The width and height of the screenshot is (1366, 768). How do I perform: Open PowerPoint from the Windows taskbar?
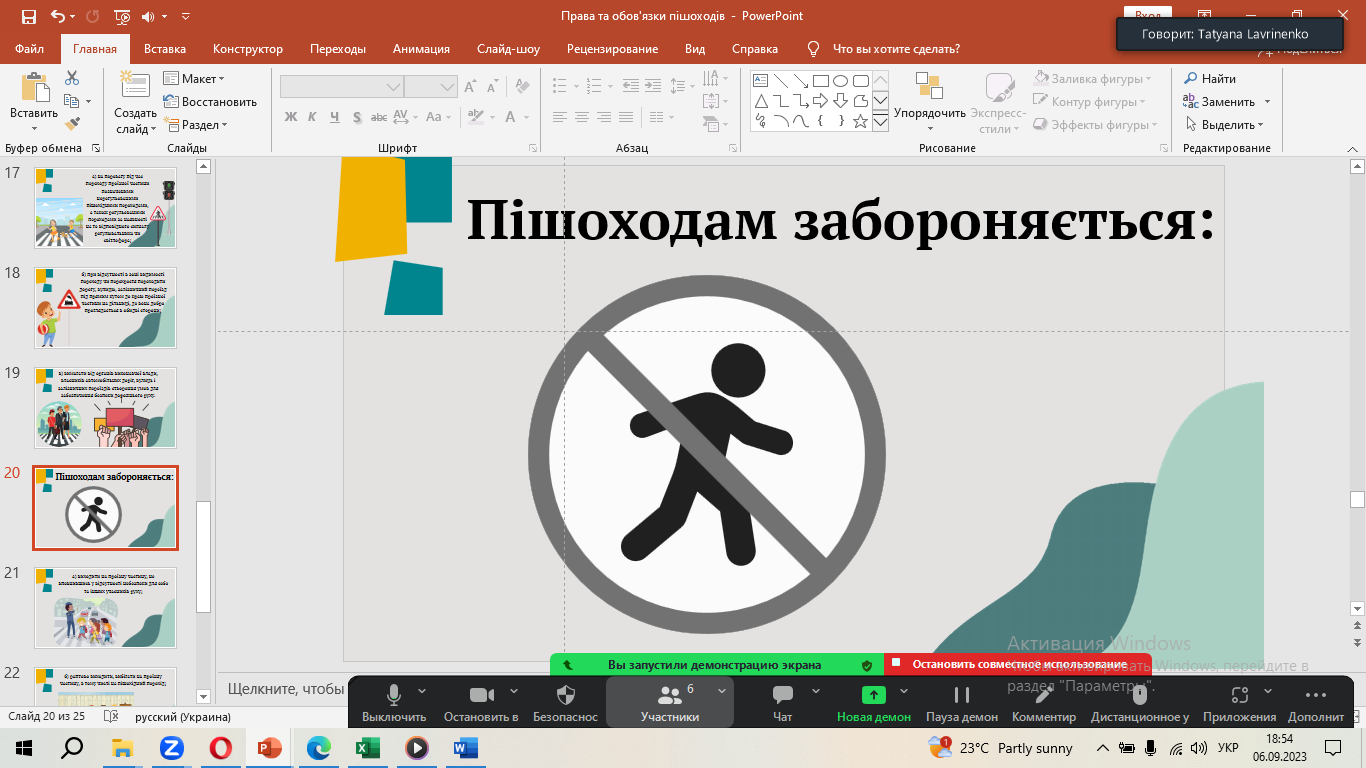pyautogui.click(x=269, y=747)
